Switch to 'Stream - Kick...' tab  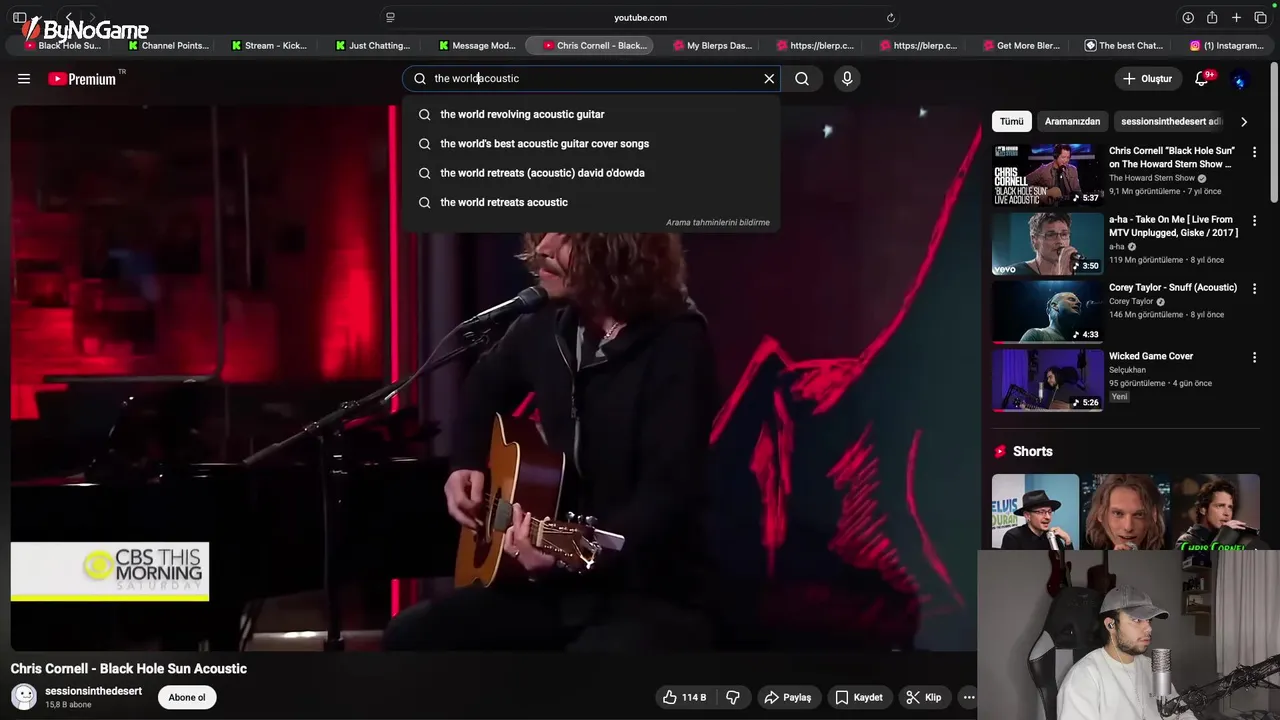click(269, 45)
